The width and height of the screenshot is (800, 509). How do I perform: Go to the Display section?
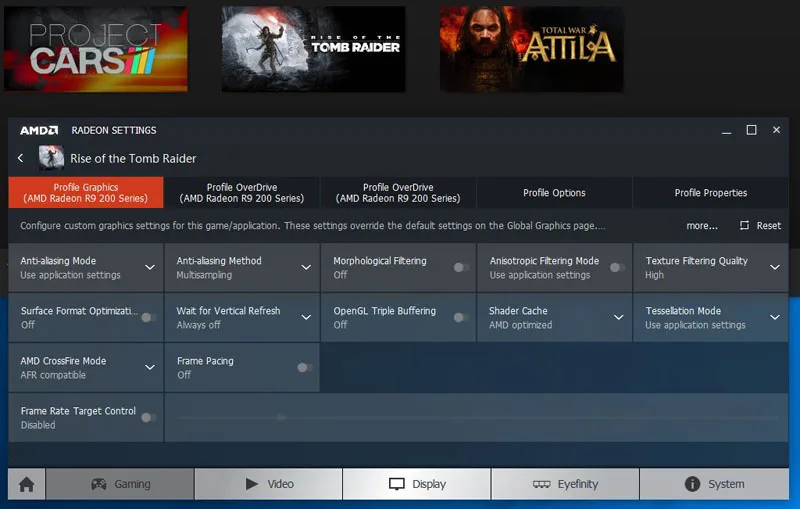point(417,484)
